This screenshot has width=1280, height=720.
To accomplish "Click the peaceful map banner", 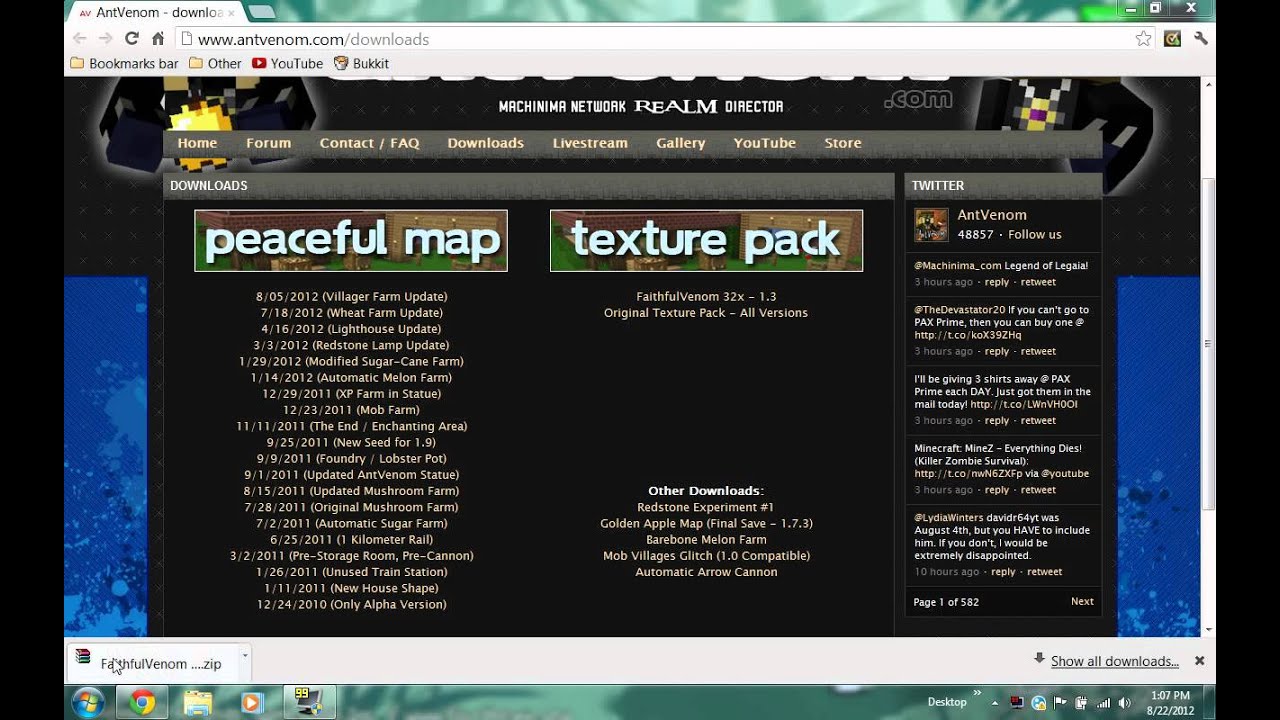I will (x=351, y=240).
